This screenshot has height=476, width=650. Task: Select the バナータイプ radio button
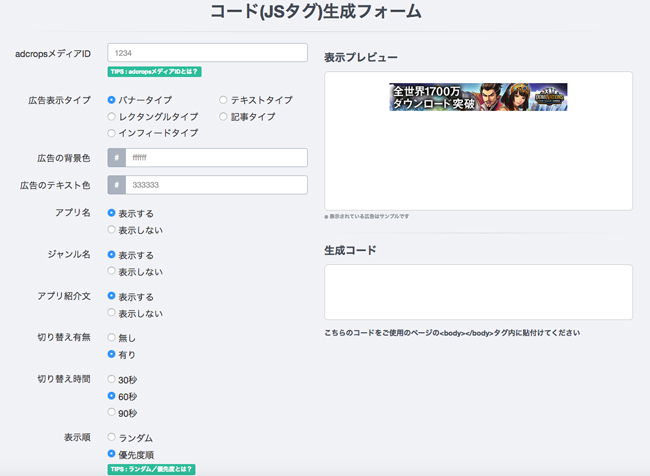(x=111, y=100)
